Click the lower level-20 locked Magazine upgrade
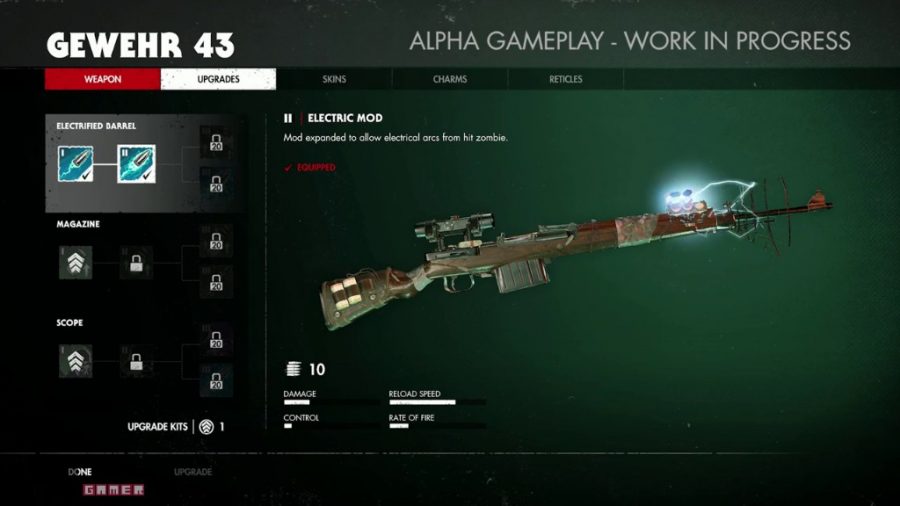The image size is (900, 506). pos(216,282)
